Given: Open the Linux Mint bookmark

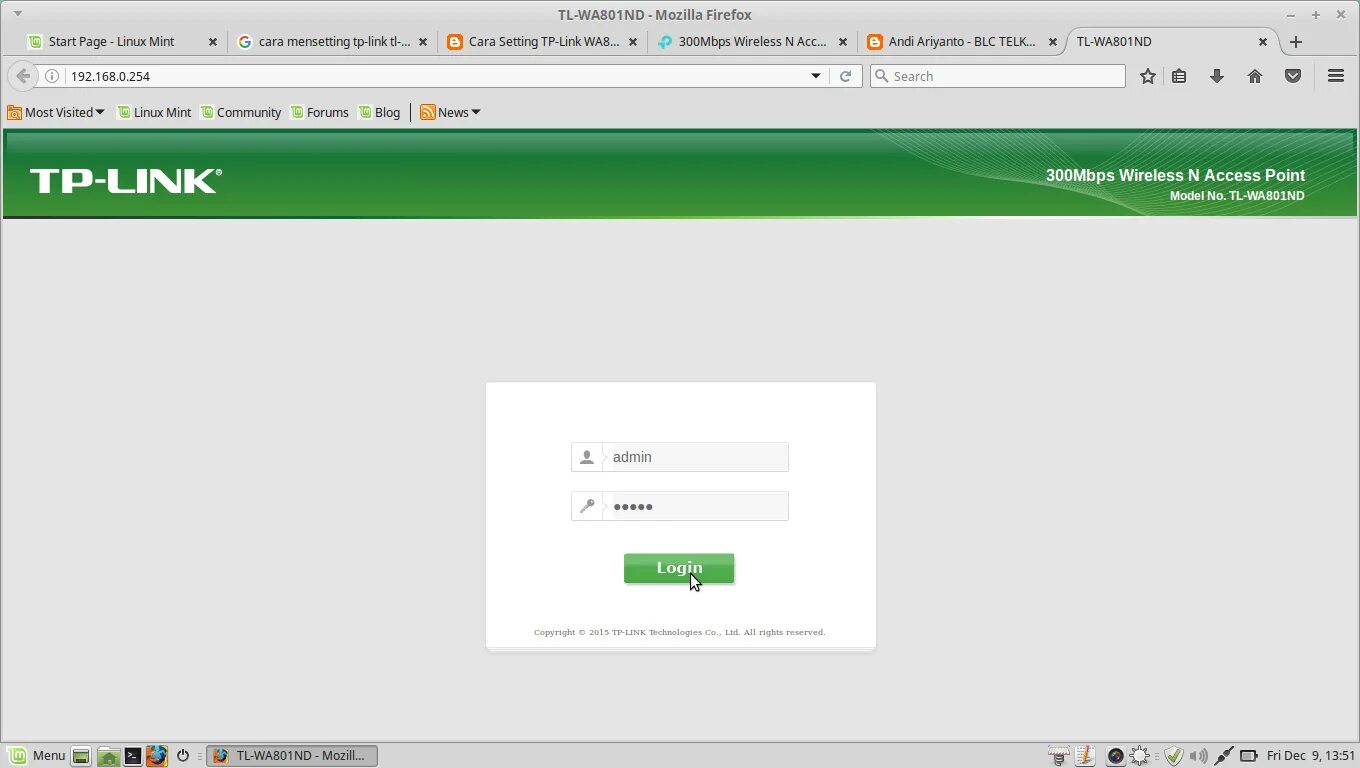Looking at the screenshot, I should (x=154, y=113).
